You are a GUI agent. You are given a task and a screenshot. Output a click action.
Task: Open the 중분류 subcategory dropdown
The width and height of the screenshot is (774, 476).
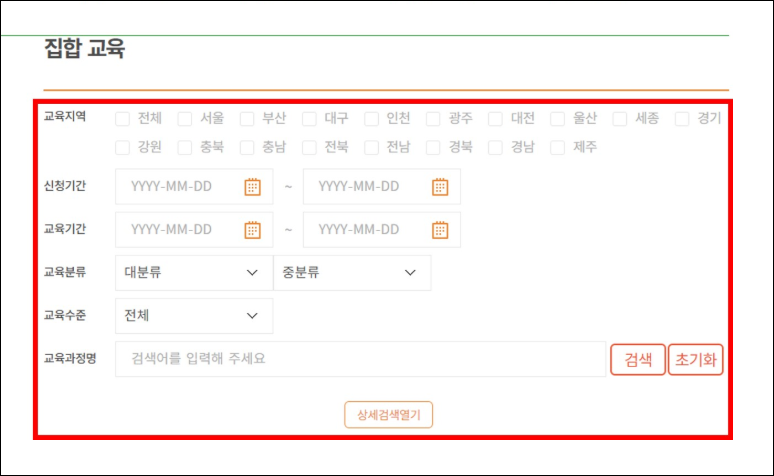(x=352, y=273)
